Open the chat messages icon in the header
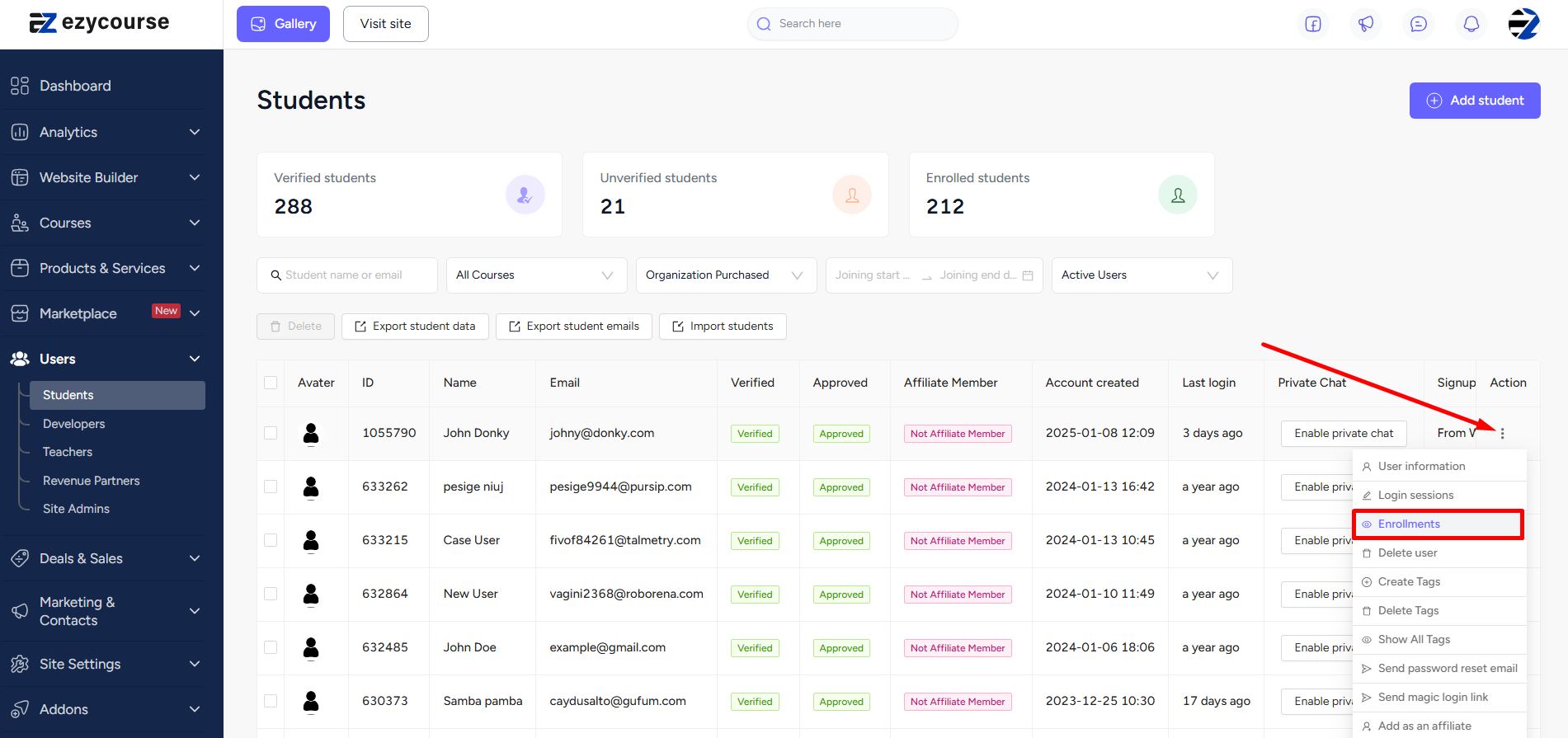The width and height of the screenshot is (1568, 738). pos(1419,24)
